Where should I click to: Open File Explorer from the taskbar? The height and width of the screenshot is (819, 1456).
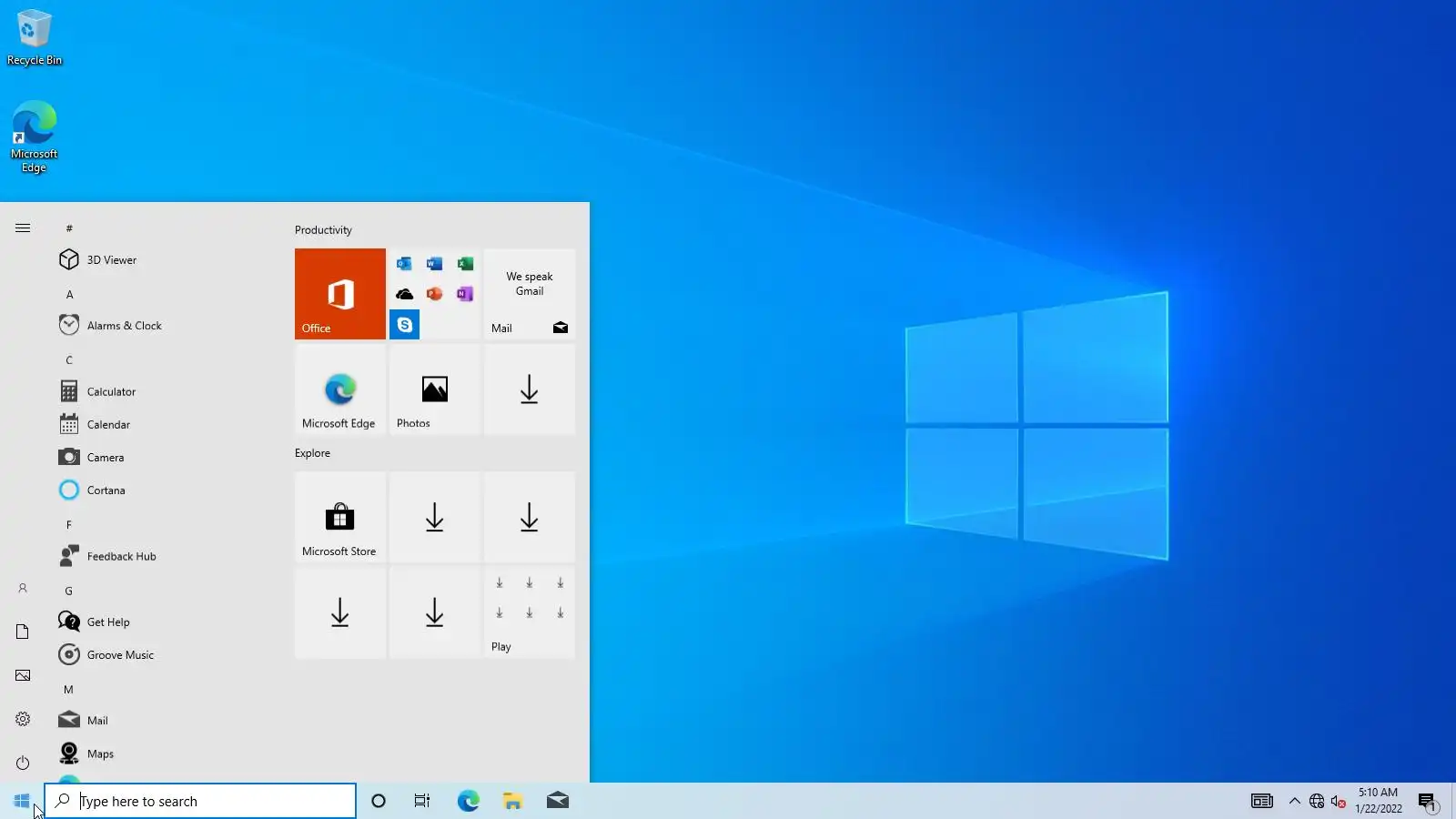512,801
